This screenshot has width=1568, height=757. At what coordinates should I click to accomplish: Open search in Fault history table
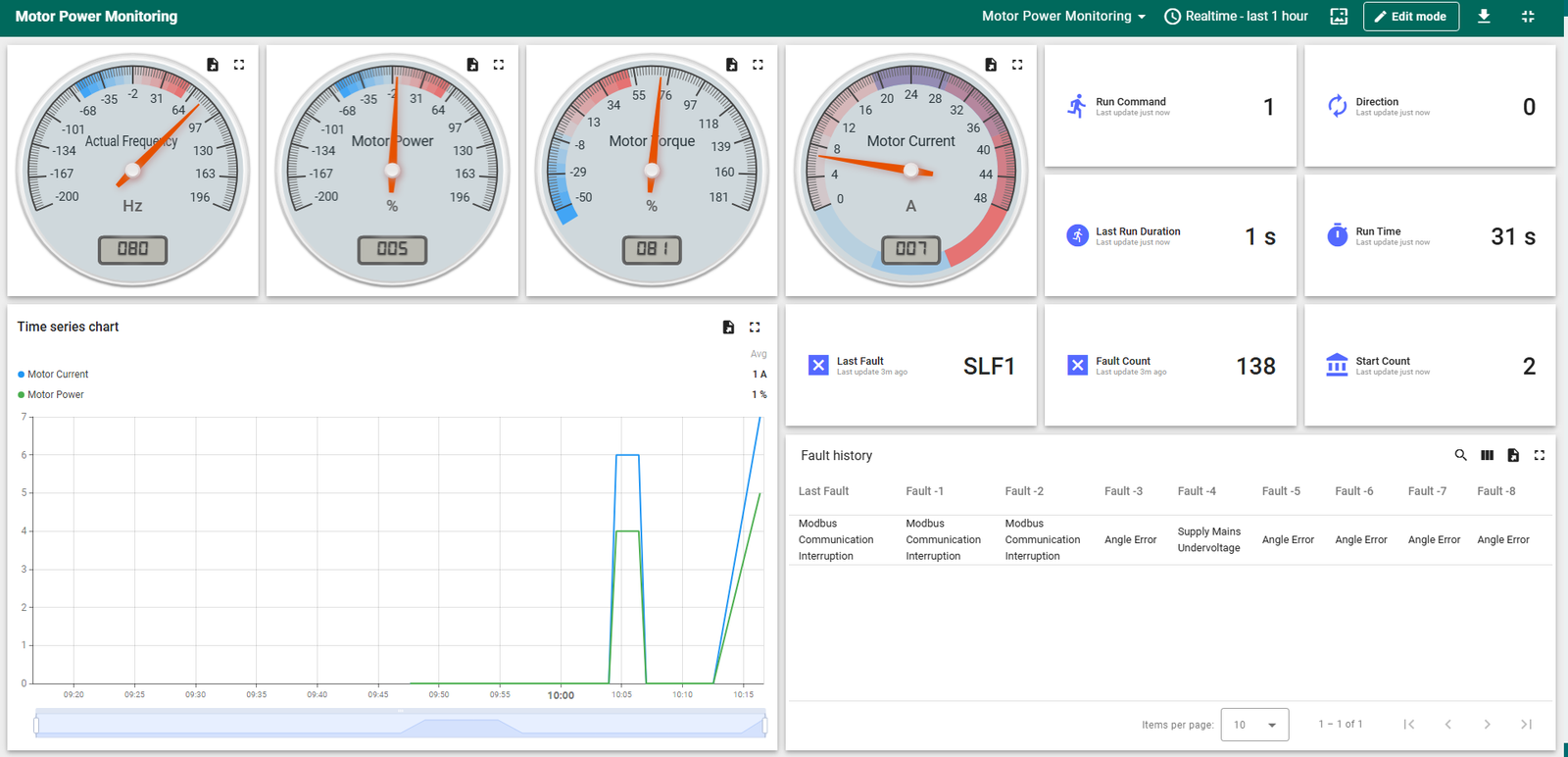tap(1460, 455)
